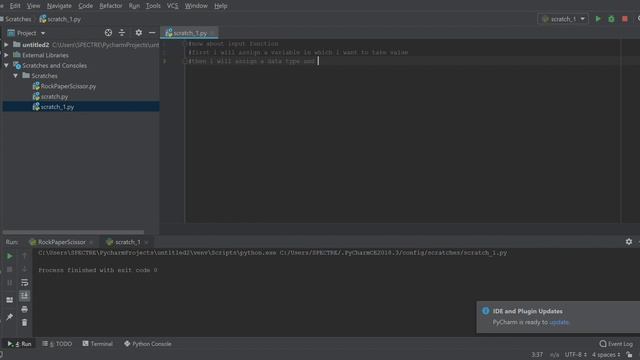Open the Help menu
The height and width of the screenshot is (360, 640).
(x=221, y=6)
